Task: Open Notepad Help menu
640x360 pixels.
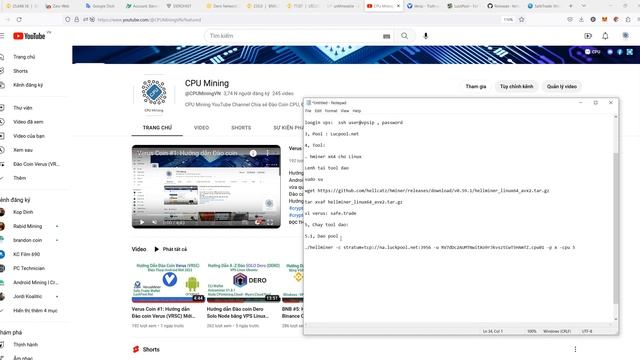Action: [357, 111]
